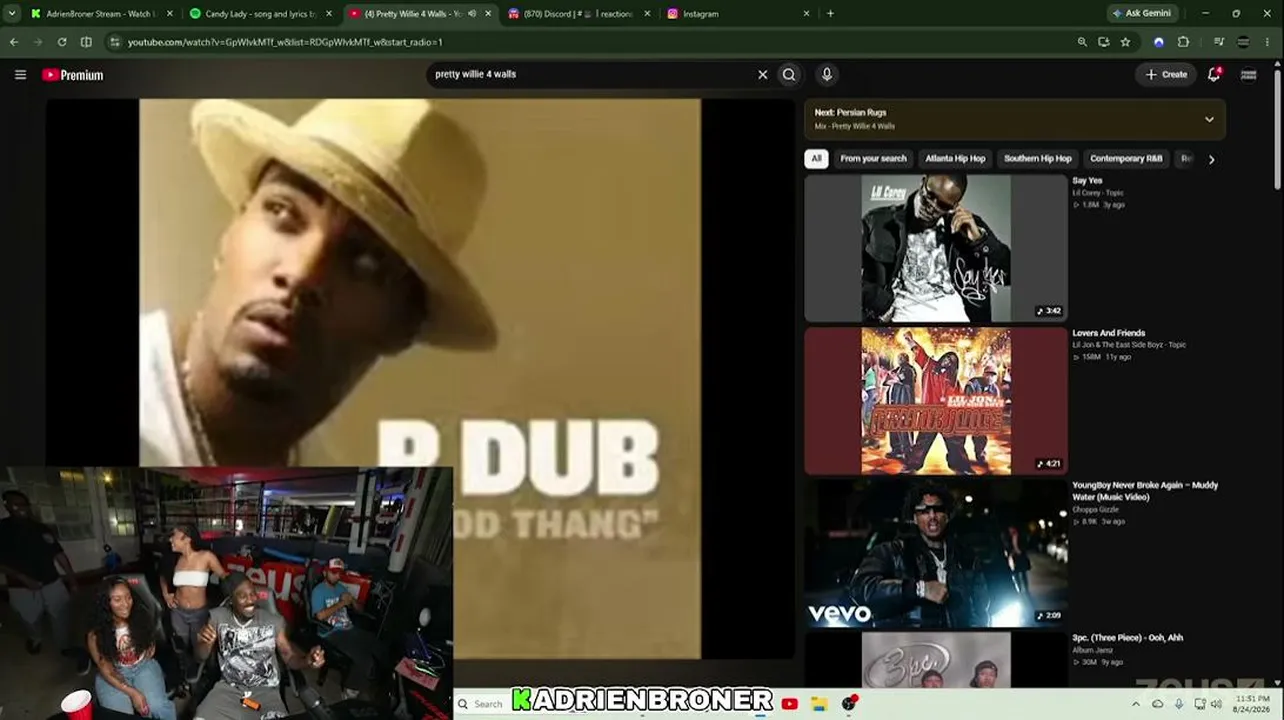
Task: Open the YouTube guide hamburger menu
Action: (x=20, y=75)
